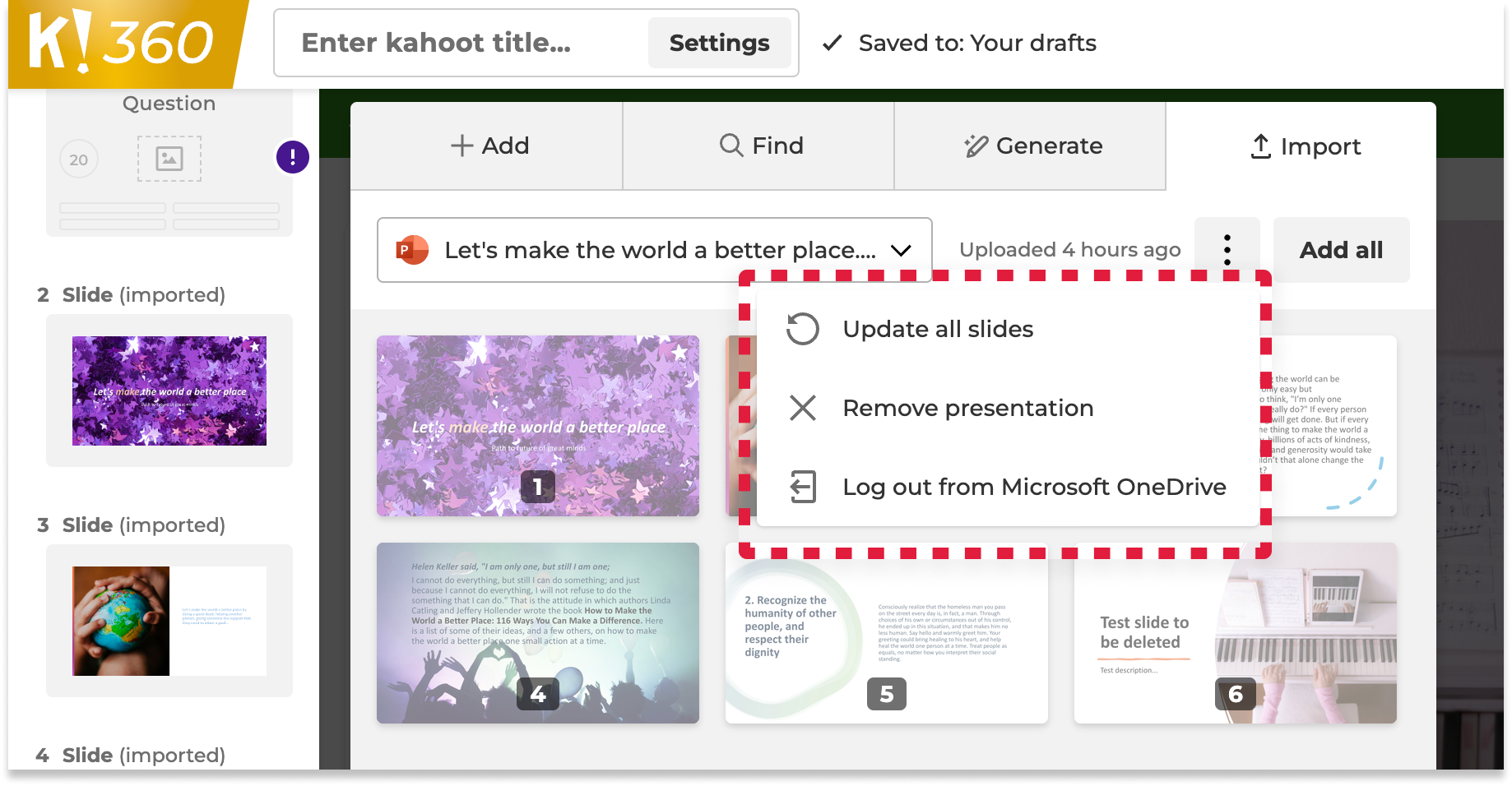Viewport: 1512px width, 786px height.
Task: Click the 3 Slide (imported) label
Action: coord(132,525)
